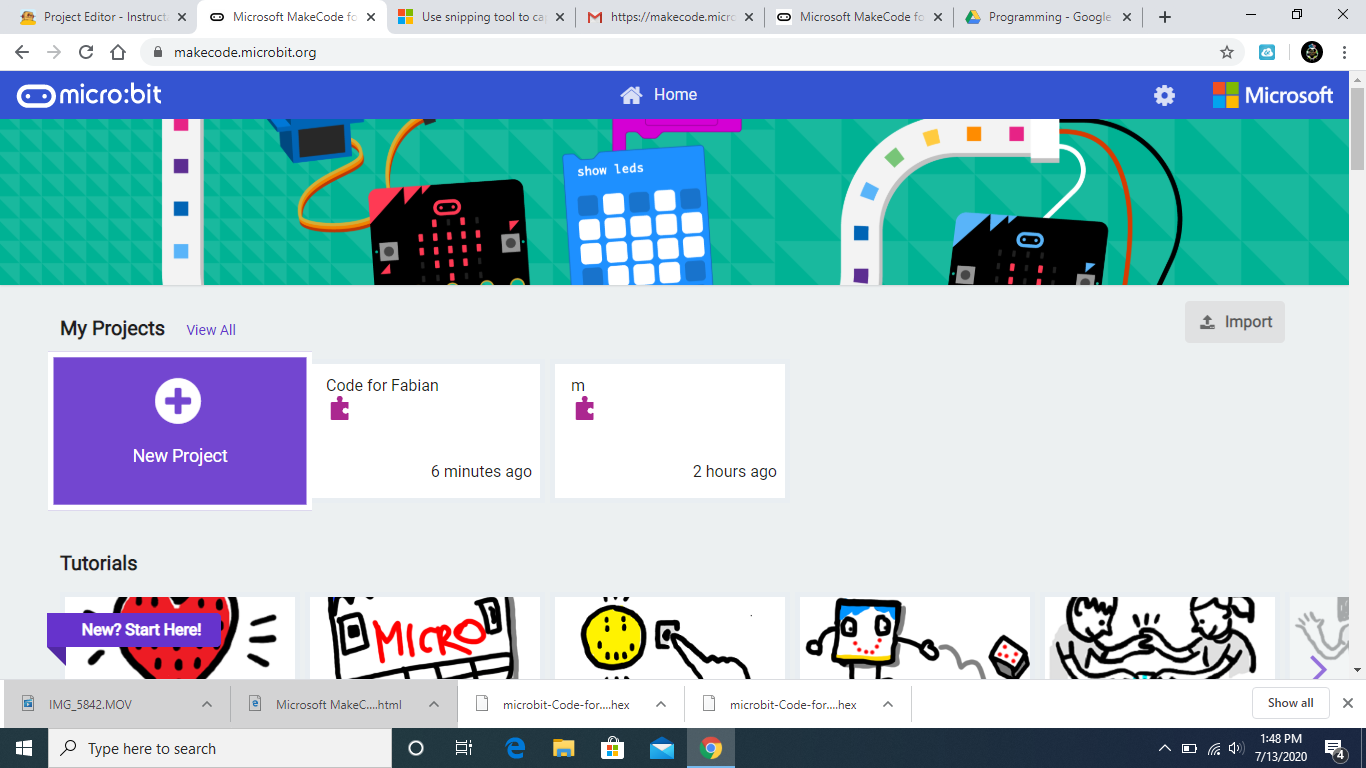Close the downloads bar
Screen dimensions: 1366x768
point(1348,703)
